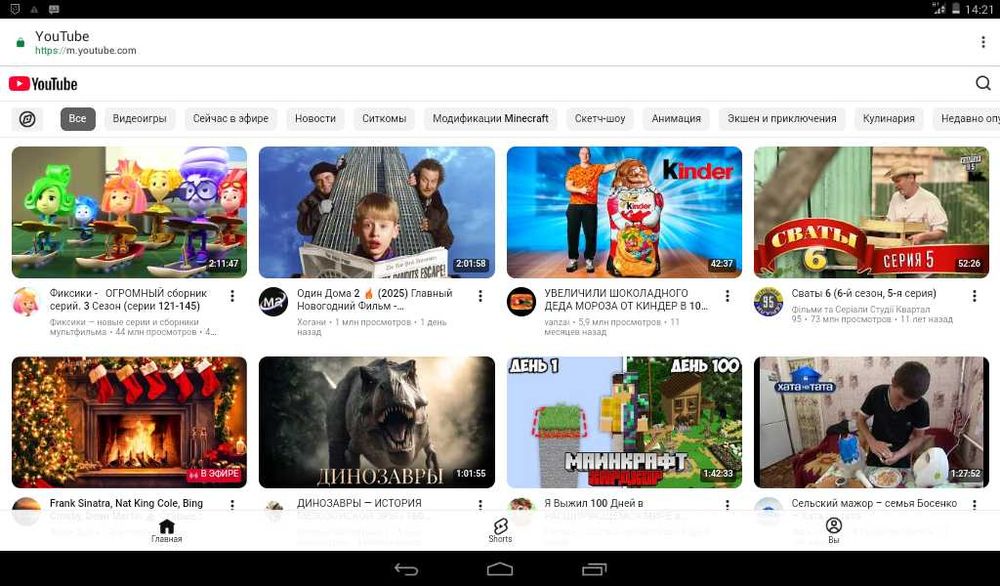
Task: Open options for ДИНОЗАВРЫ video
Action: pos(480,505)
